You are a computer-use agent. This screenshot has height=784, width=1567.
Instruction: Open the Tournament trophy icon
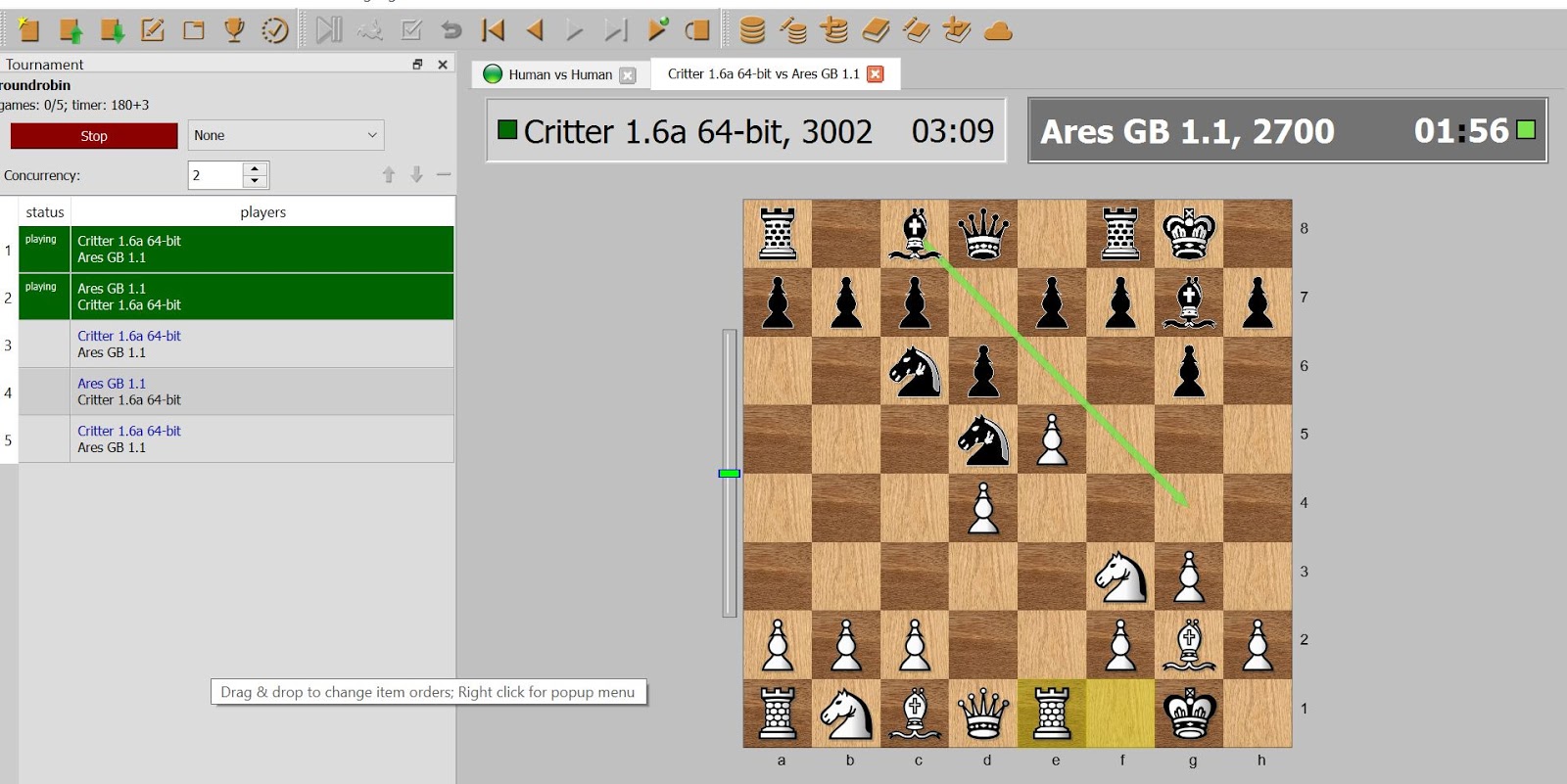[234, 30]
